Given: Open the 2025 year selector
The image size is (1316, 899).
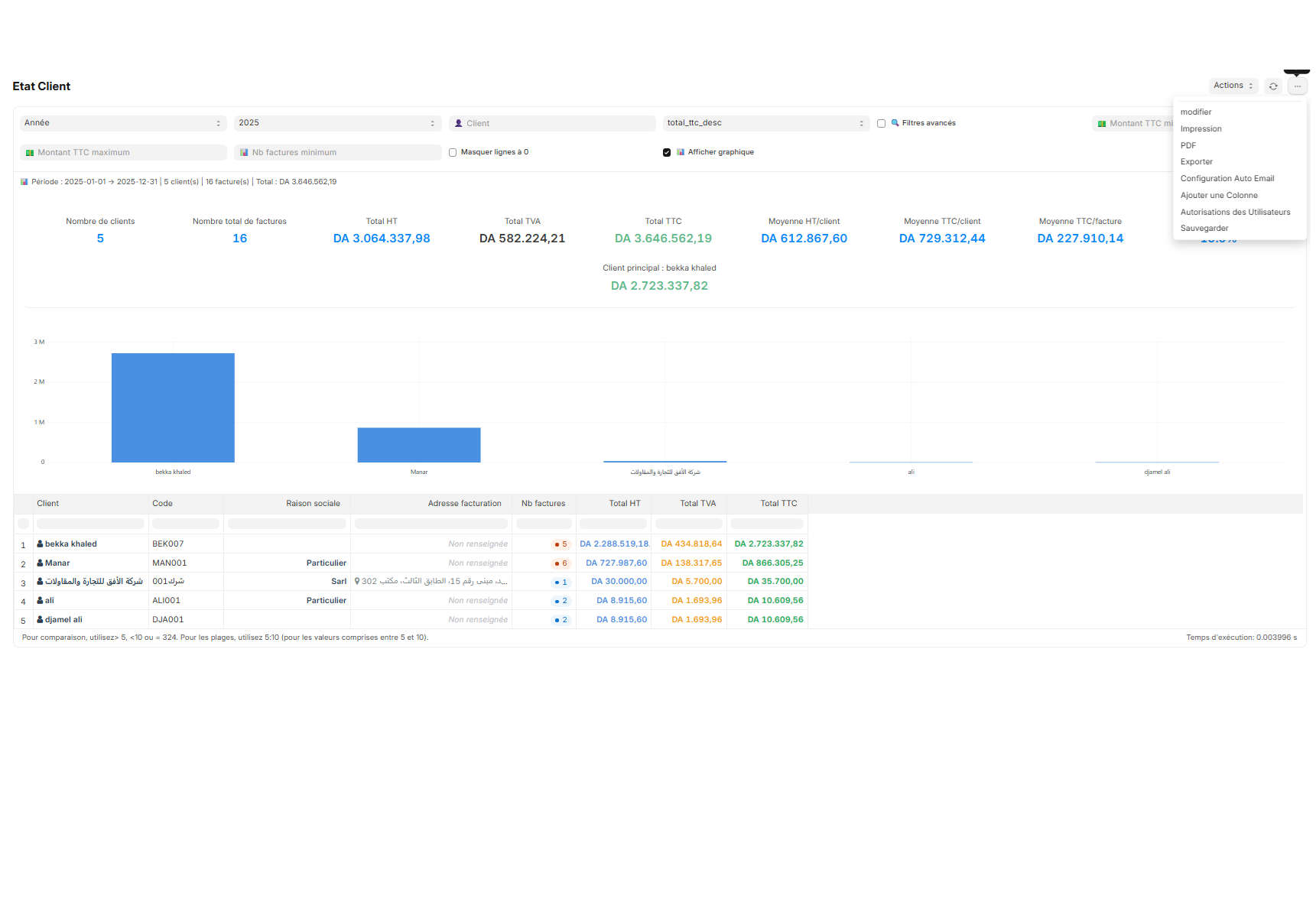Looking at the screenshot, I should point(337,123).
